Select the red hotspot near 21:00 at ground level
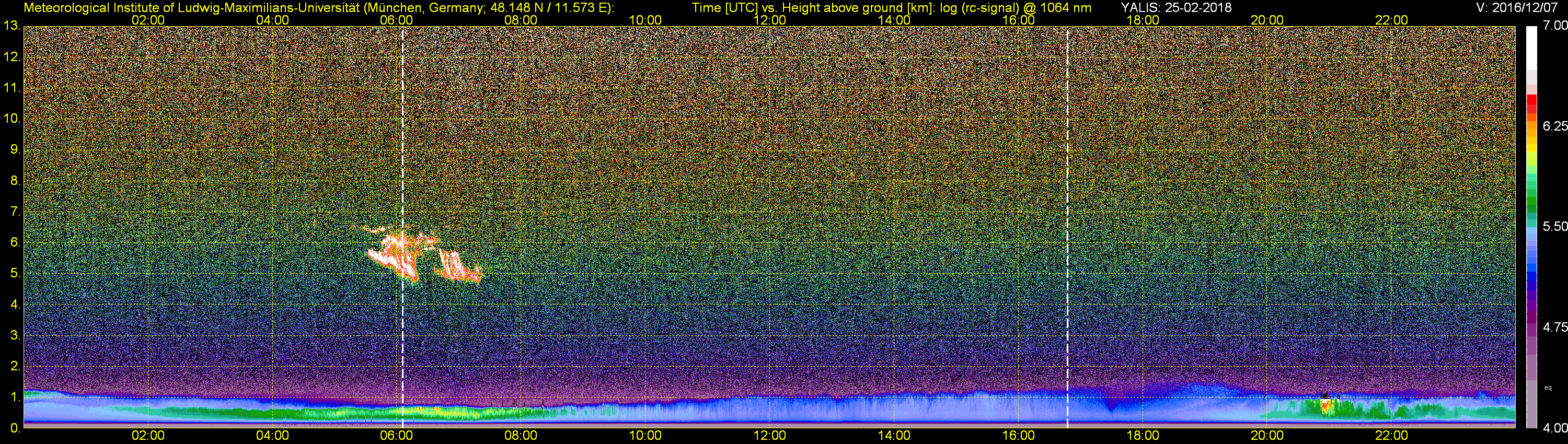 pos(1325,406)
